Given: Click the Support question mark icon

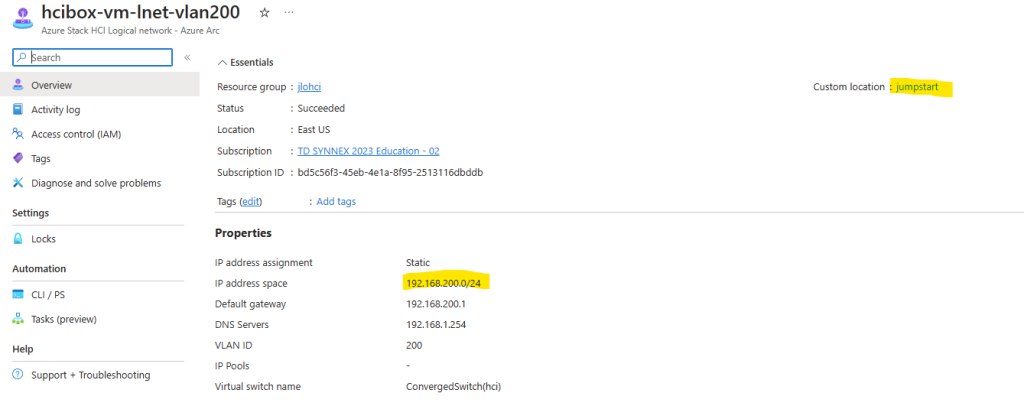Looking at the screenshot, I should (x=18, y=375).
